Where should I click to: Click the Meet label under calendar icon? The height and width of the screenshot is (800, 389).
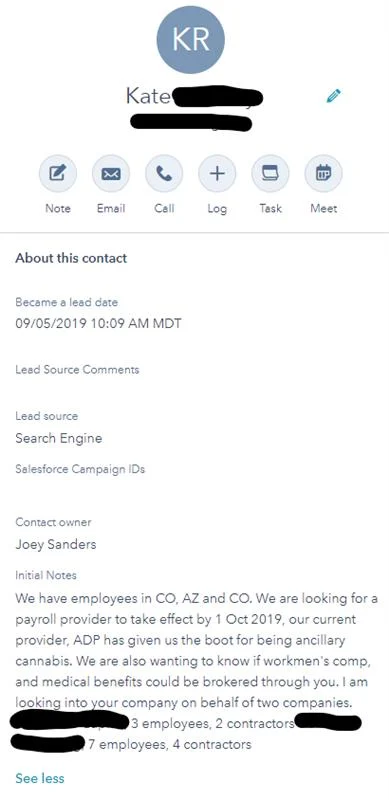click(324, 208)
